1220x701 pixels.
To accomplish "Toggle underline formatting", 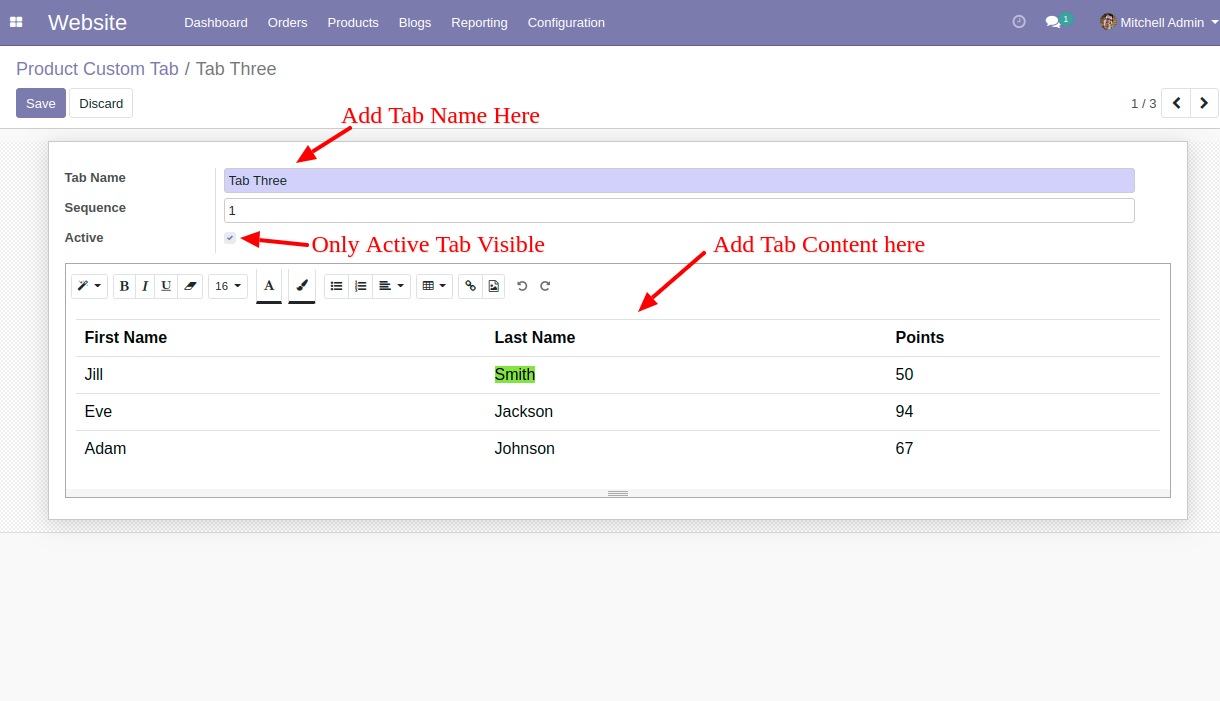I will coord(166,286).
